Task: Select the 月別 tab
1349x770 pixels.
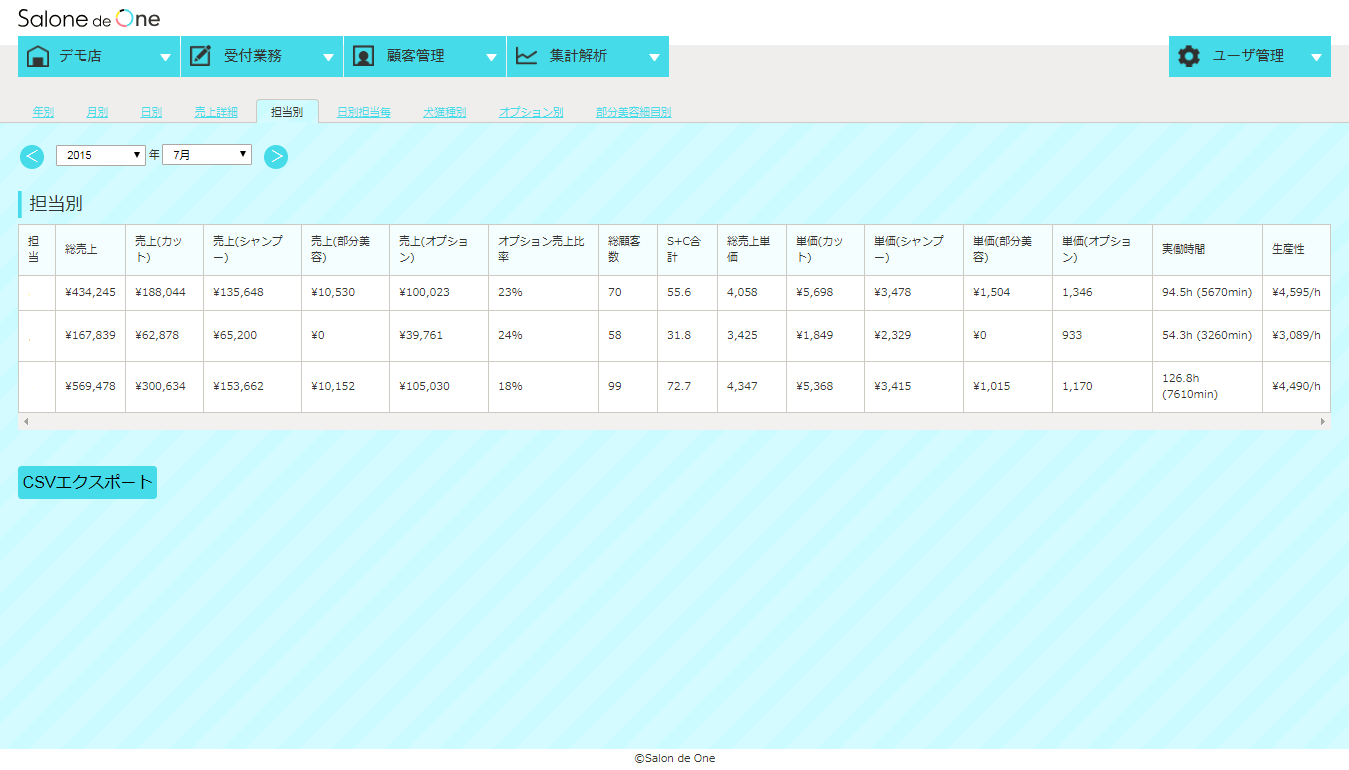Action: [97, 112]
